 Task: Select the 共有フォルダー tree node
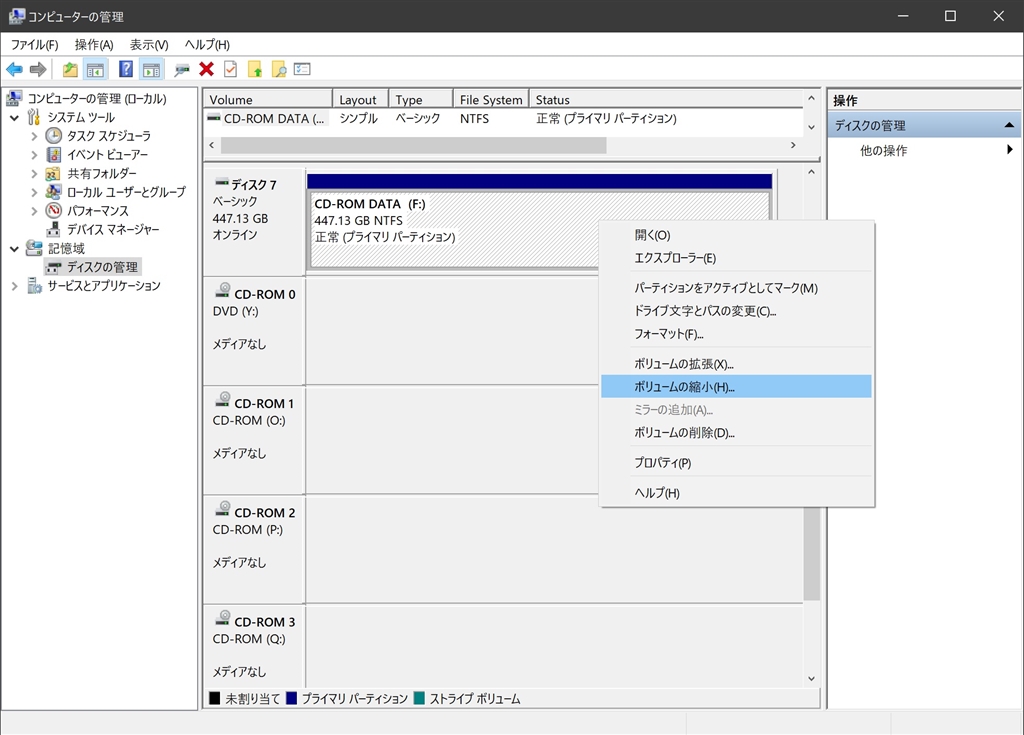pos(102,174)
